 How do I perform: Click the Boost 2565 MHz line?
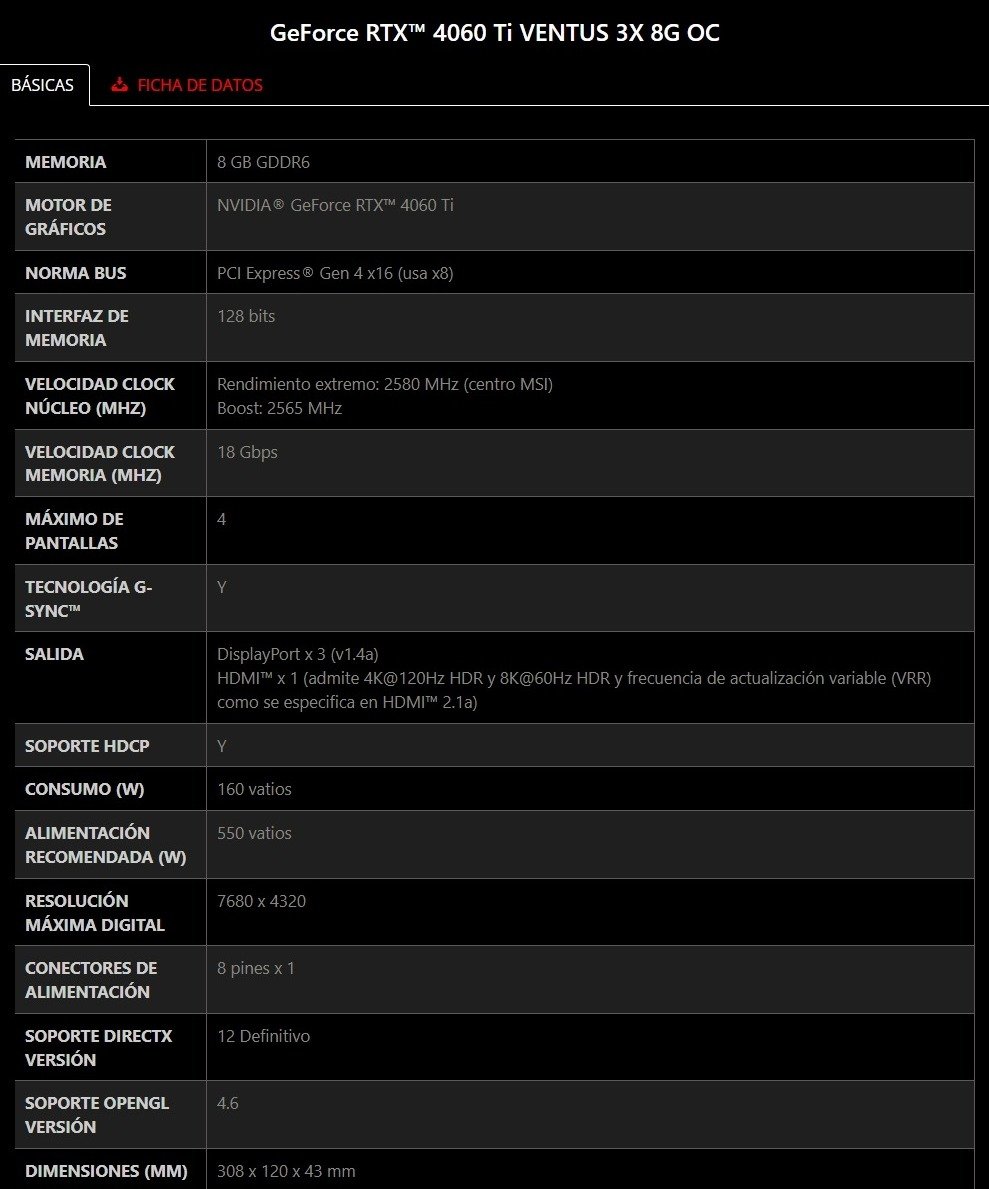click(279, 408)
